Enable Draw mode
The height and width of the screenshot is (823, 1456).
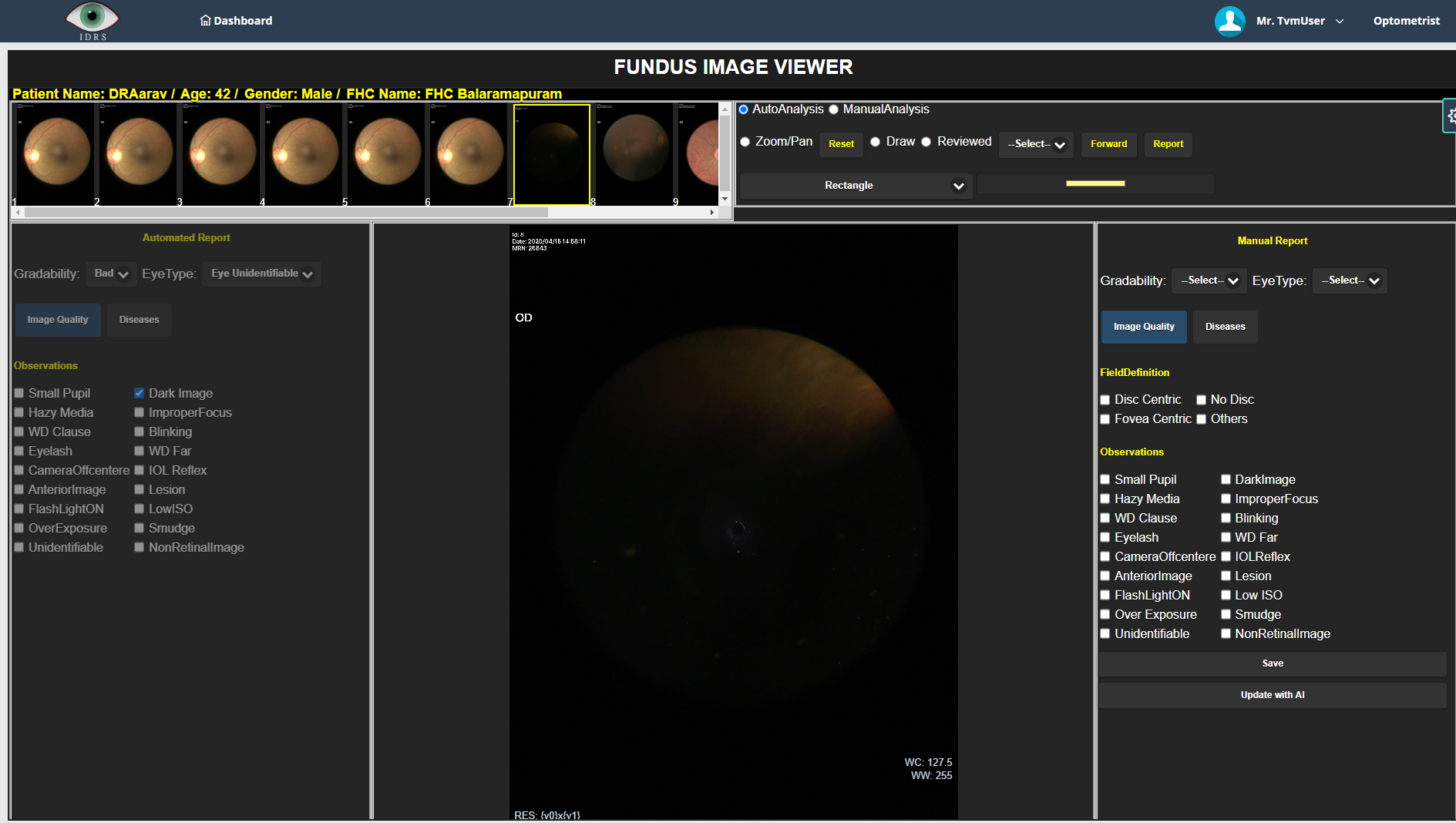876,142
